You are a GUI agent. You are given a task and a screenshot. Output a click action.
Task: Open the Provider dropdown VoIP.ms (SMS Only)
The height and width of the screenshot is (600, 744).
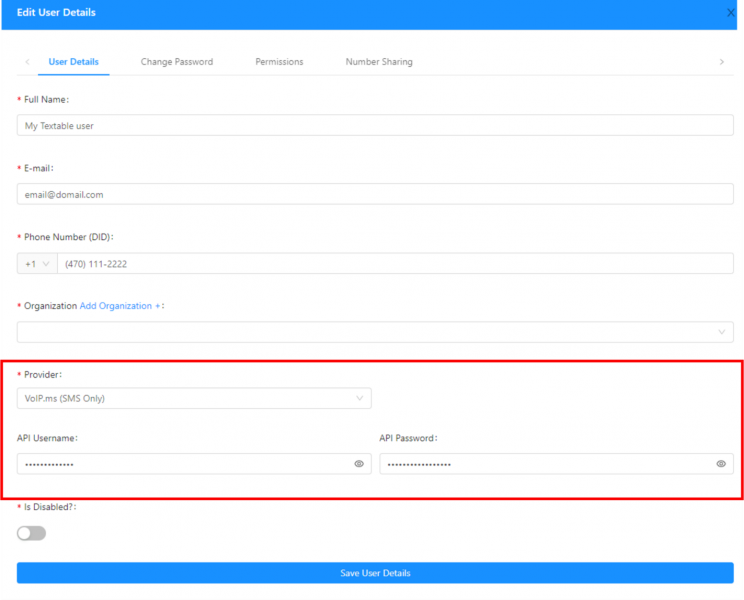194,398
